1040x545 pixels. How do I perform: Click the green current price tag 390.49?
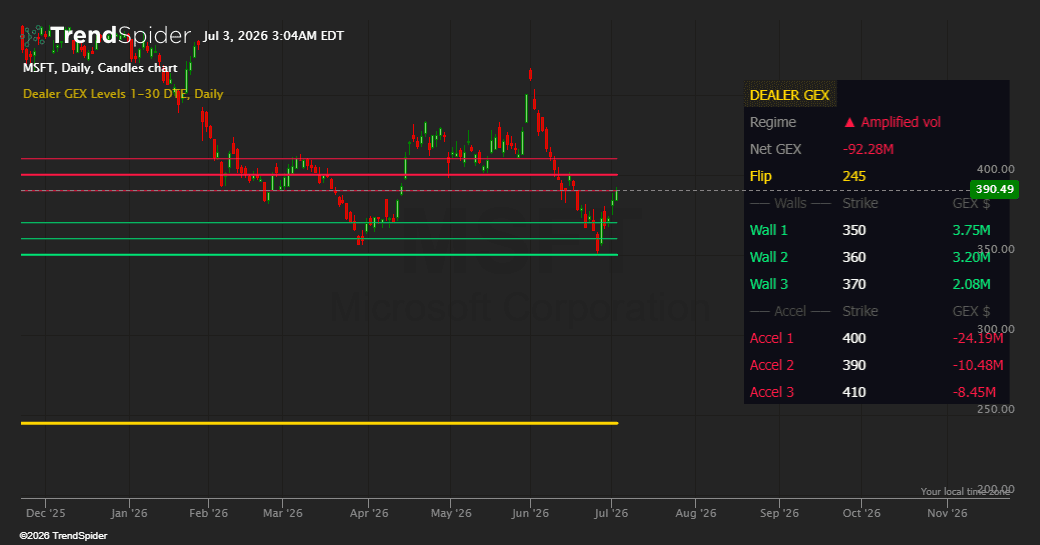(x=994, y=190)
